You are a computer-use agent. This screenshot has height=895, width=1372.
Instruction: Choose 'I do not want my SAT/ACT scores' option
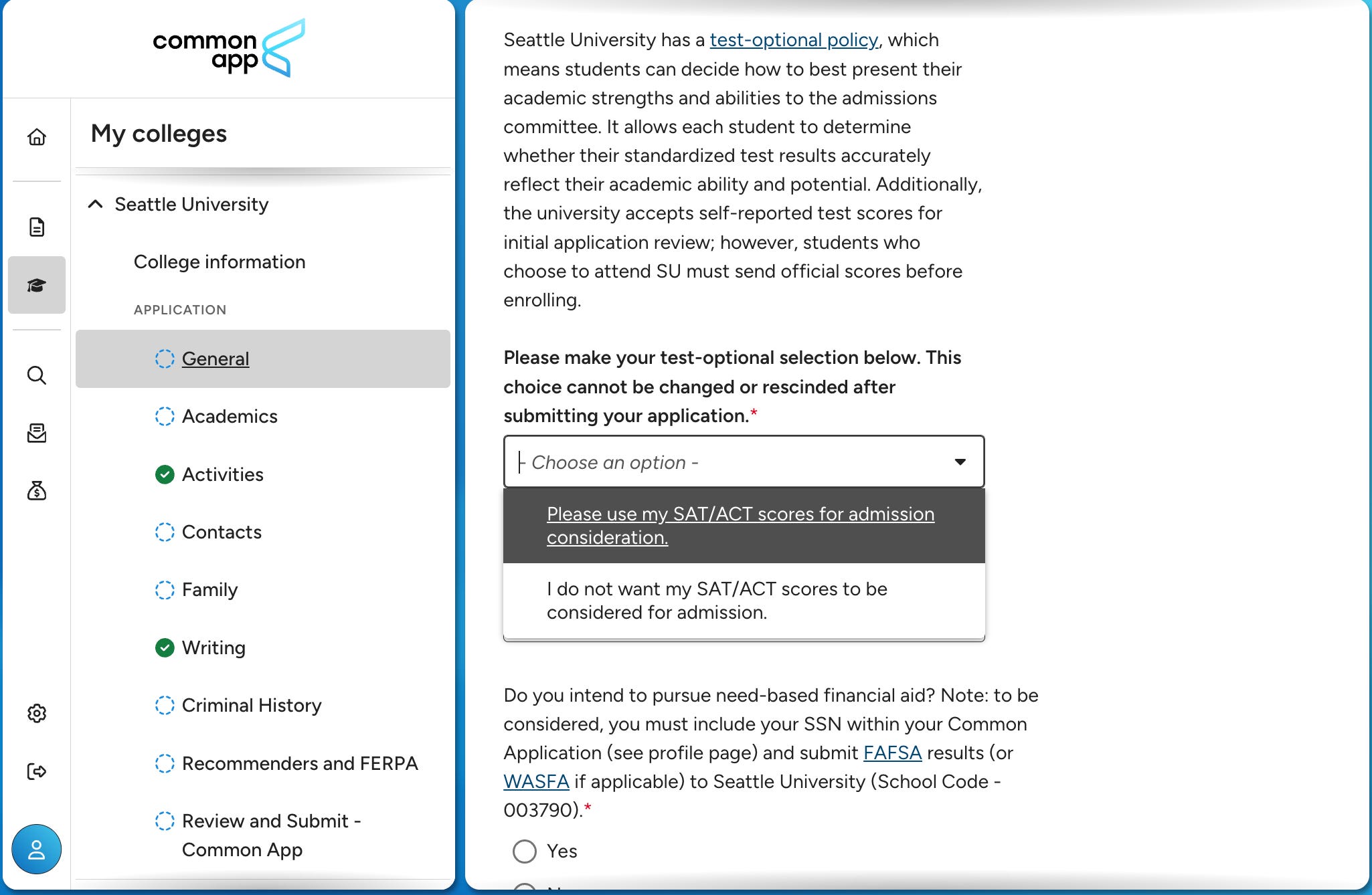717,601
